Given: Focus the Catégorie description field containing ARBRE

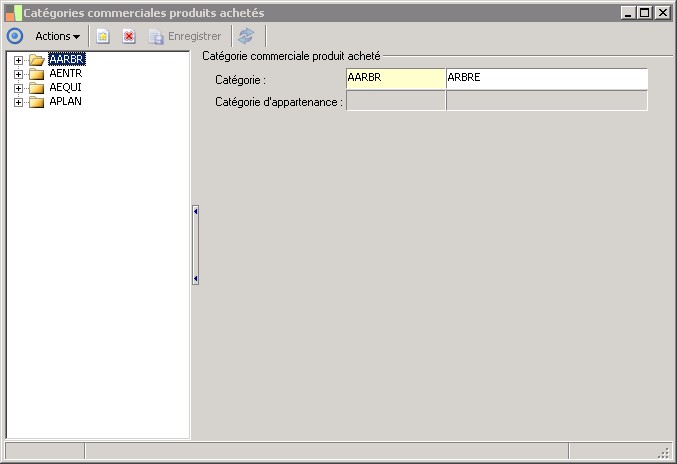Looking at the screenshot, I should pos(547,79).
